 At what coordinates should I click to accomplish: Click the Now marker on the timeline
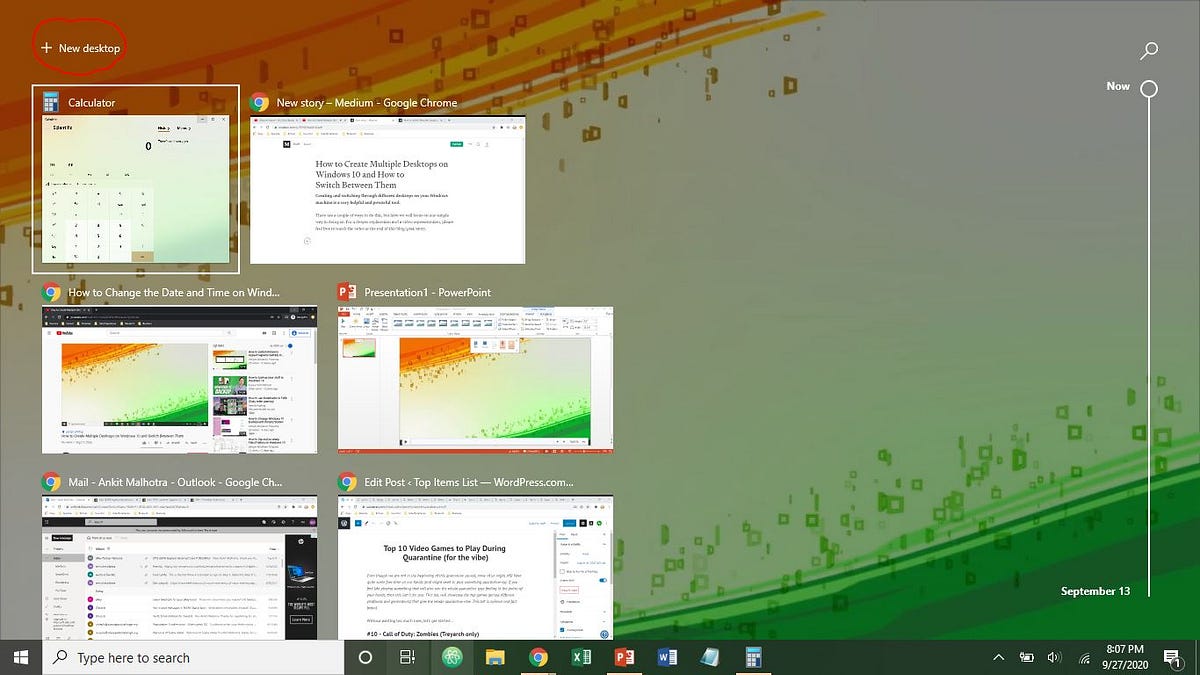tap(1148, 88)
